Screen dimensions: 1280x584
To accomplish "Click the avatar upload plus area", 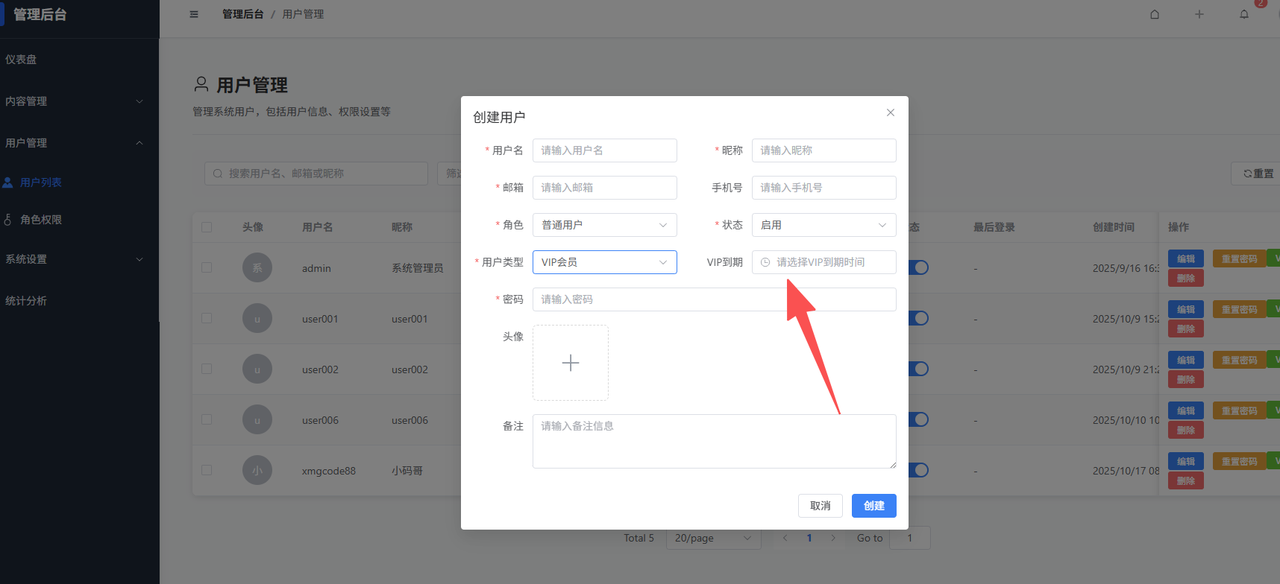I will click(570, 363).
